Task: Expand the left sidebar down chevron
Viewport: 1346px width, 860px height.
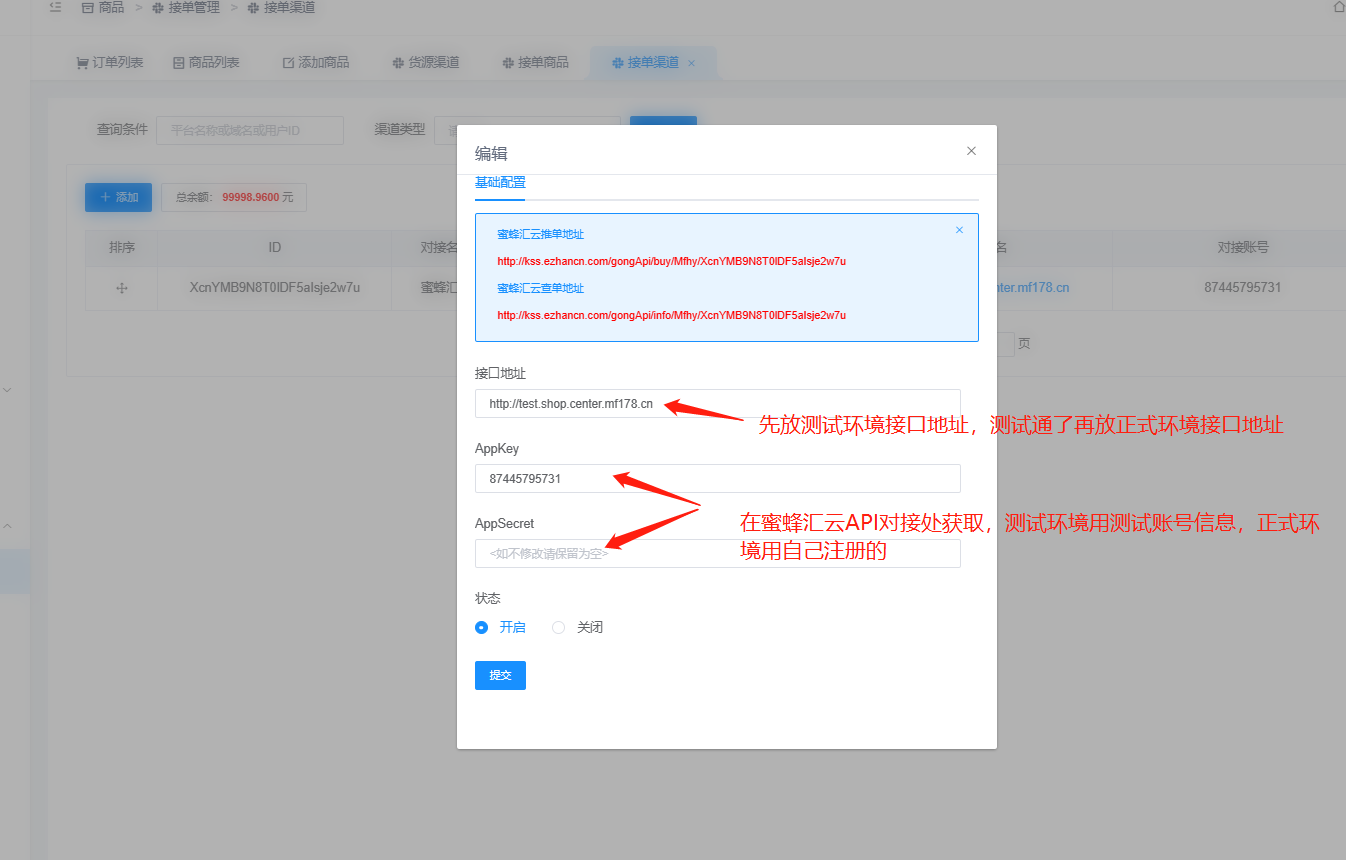Action: (x=7, y=390)
